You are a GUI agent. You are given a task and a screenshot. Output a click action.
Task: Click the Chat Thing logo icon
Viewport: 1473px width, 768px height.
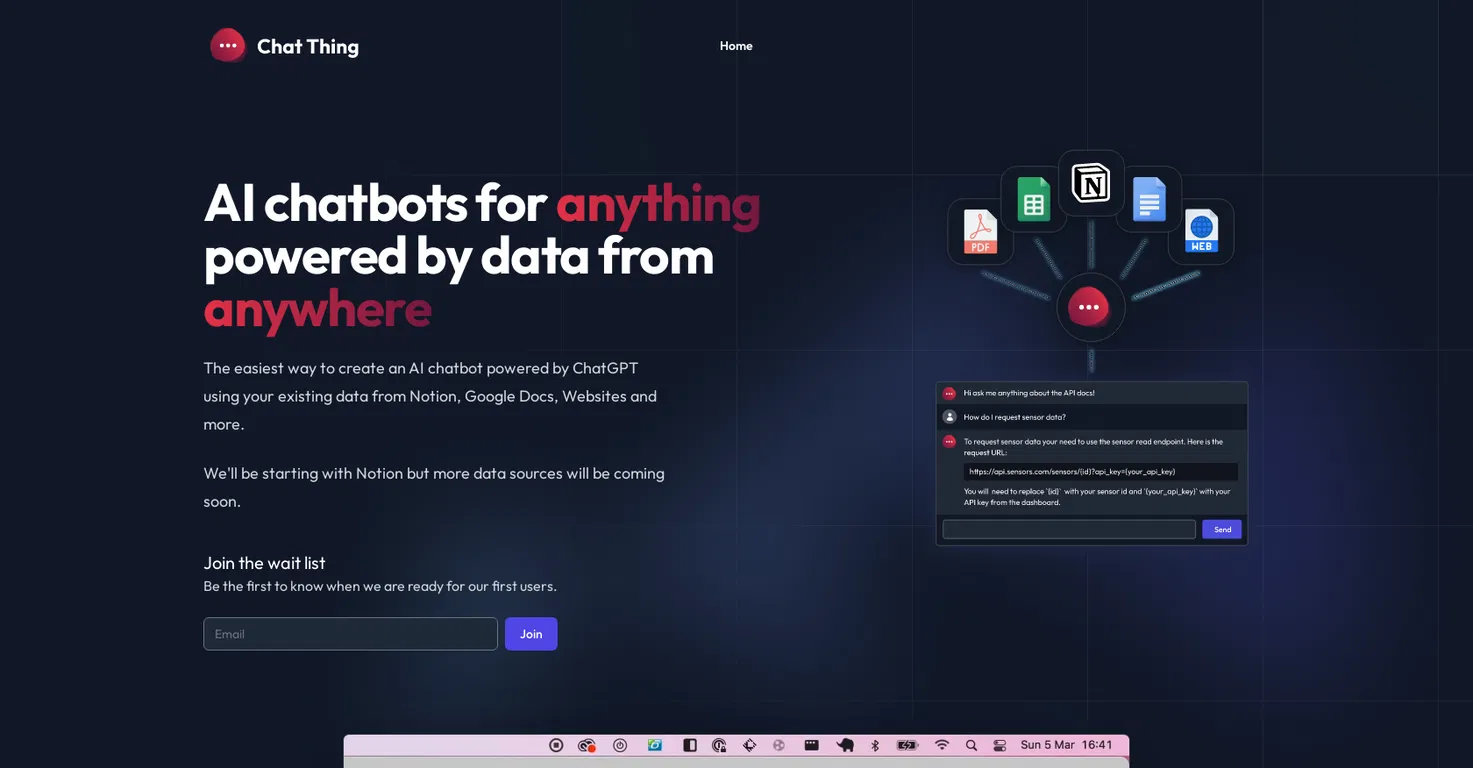228,46
